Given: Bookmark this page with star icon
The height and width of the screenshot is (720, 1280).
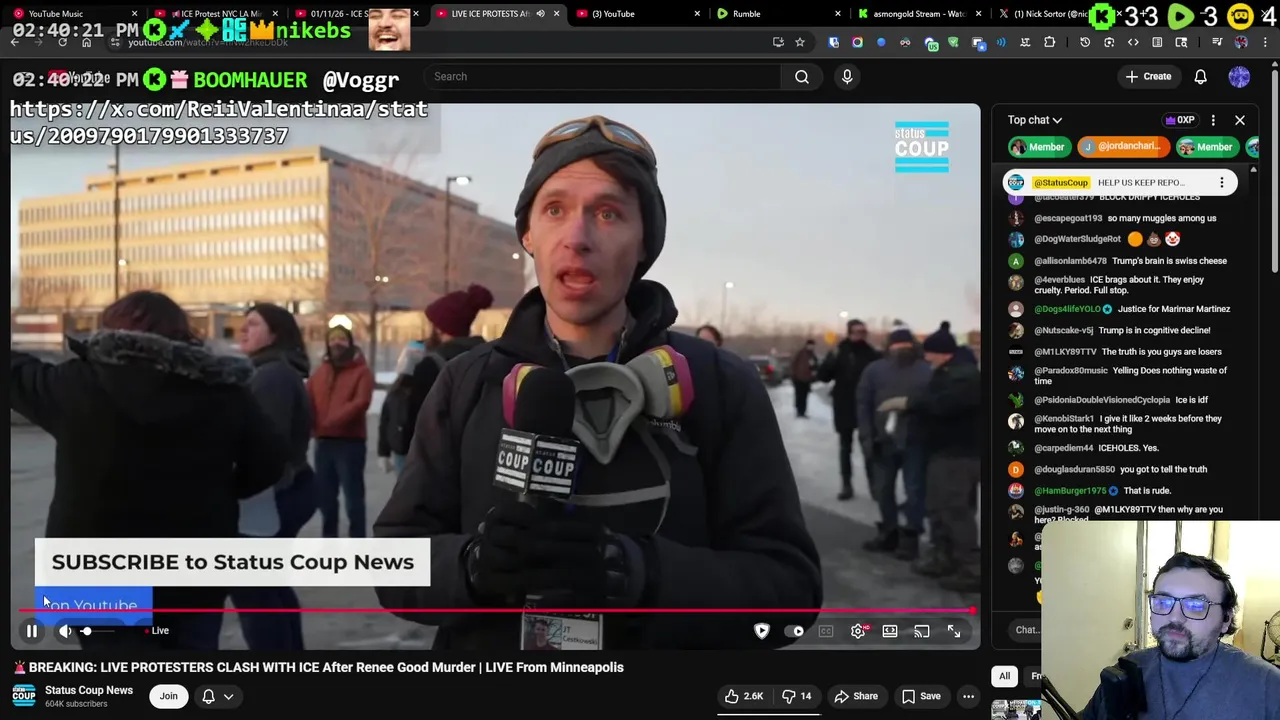Looking at the screenshot, I should pyautogui.click(x=800, y=42).
